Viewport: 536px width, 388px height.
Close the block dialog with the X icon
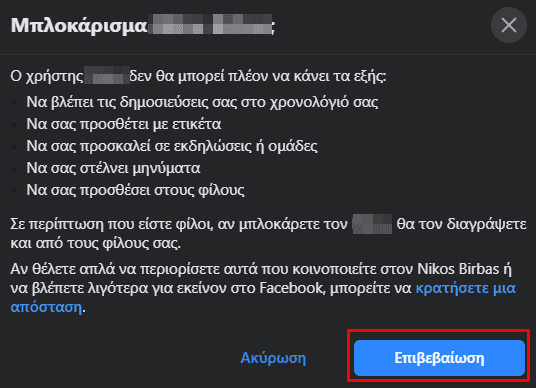[x=509, y=25]
